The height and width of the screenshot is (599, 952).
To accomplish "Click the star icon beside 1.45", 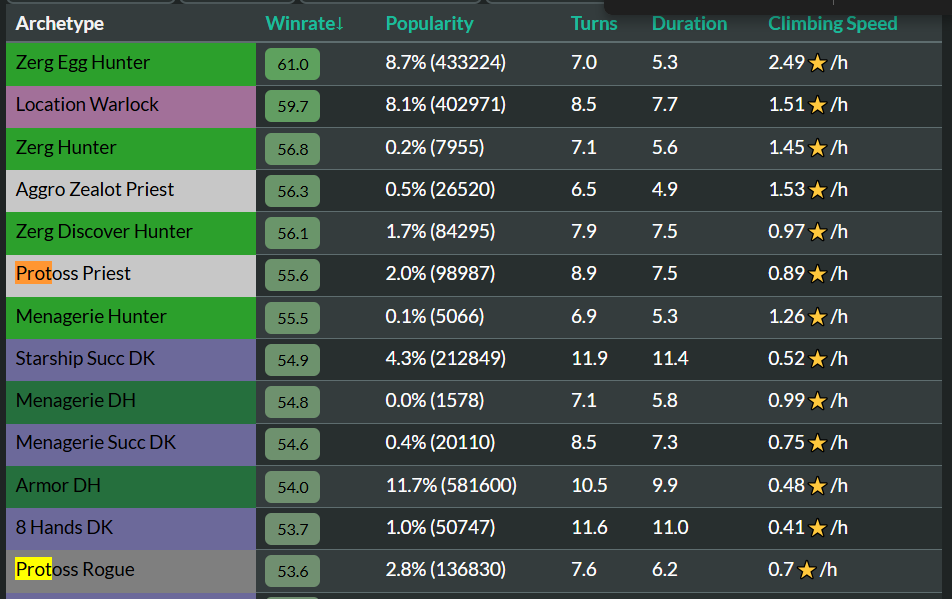I will [x=818, y=147].
